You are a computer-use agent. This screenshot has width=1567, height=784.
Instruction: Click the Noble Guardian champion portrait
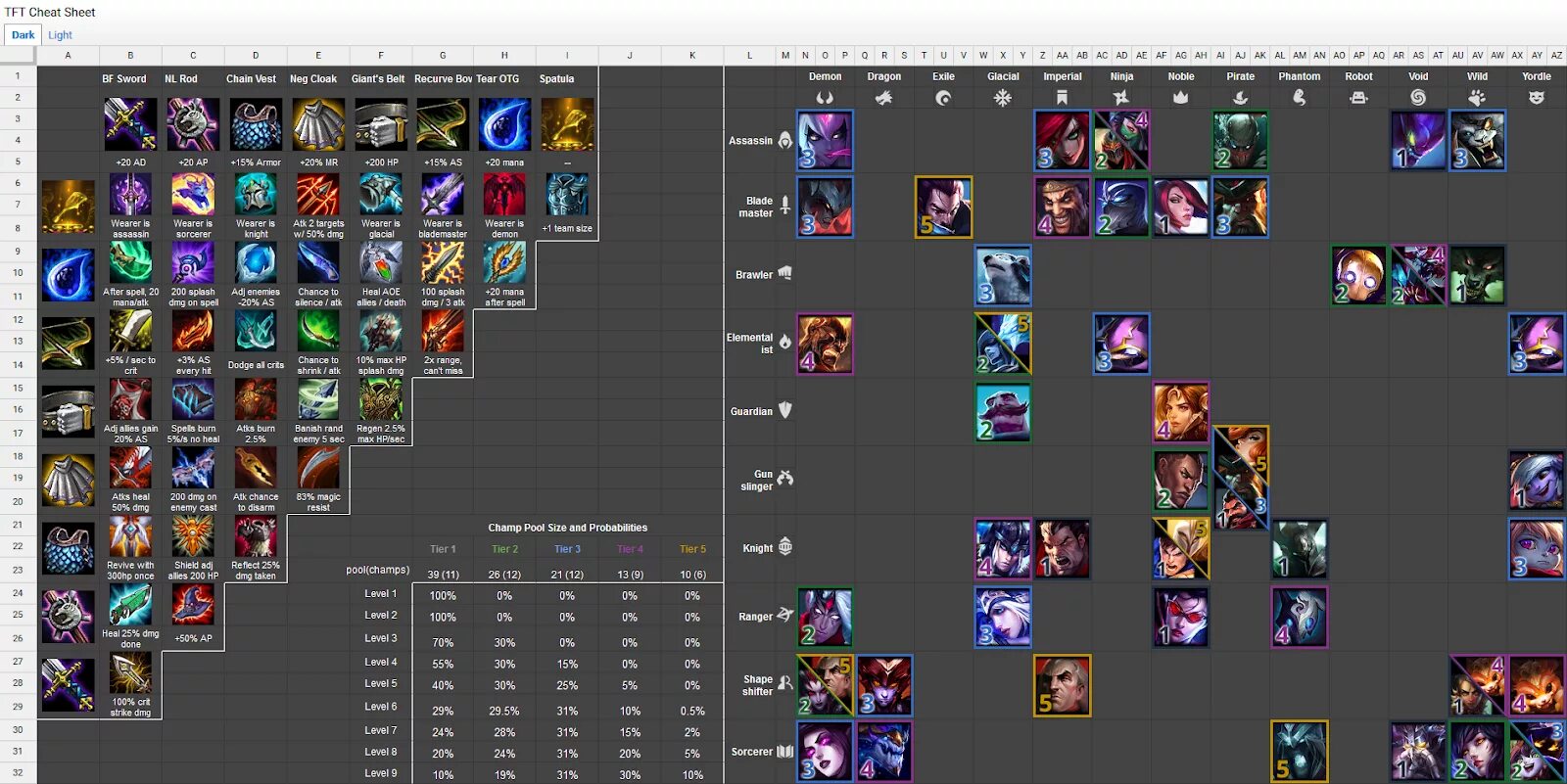coord(1181,412)
